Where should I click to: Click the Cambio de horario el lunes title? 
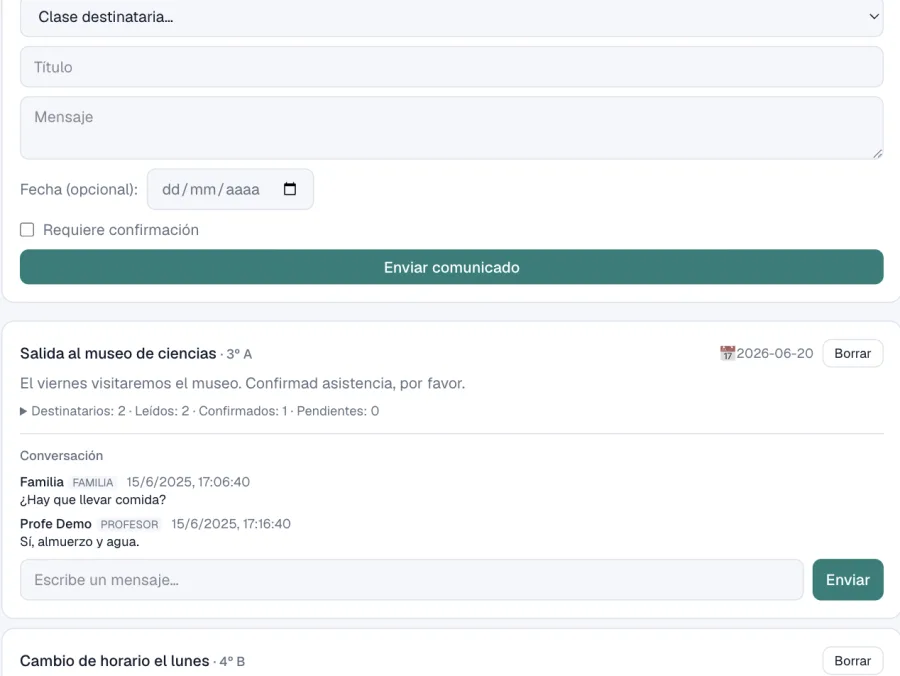(115, 661)
